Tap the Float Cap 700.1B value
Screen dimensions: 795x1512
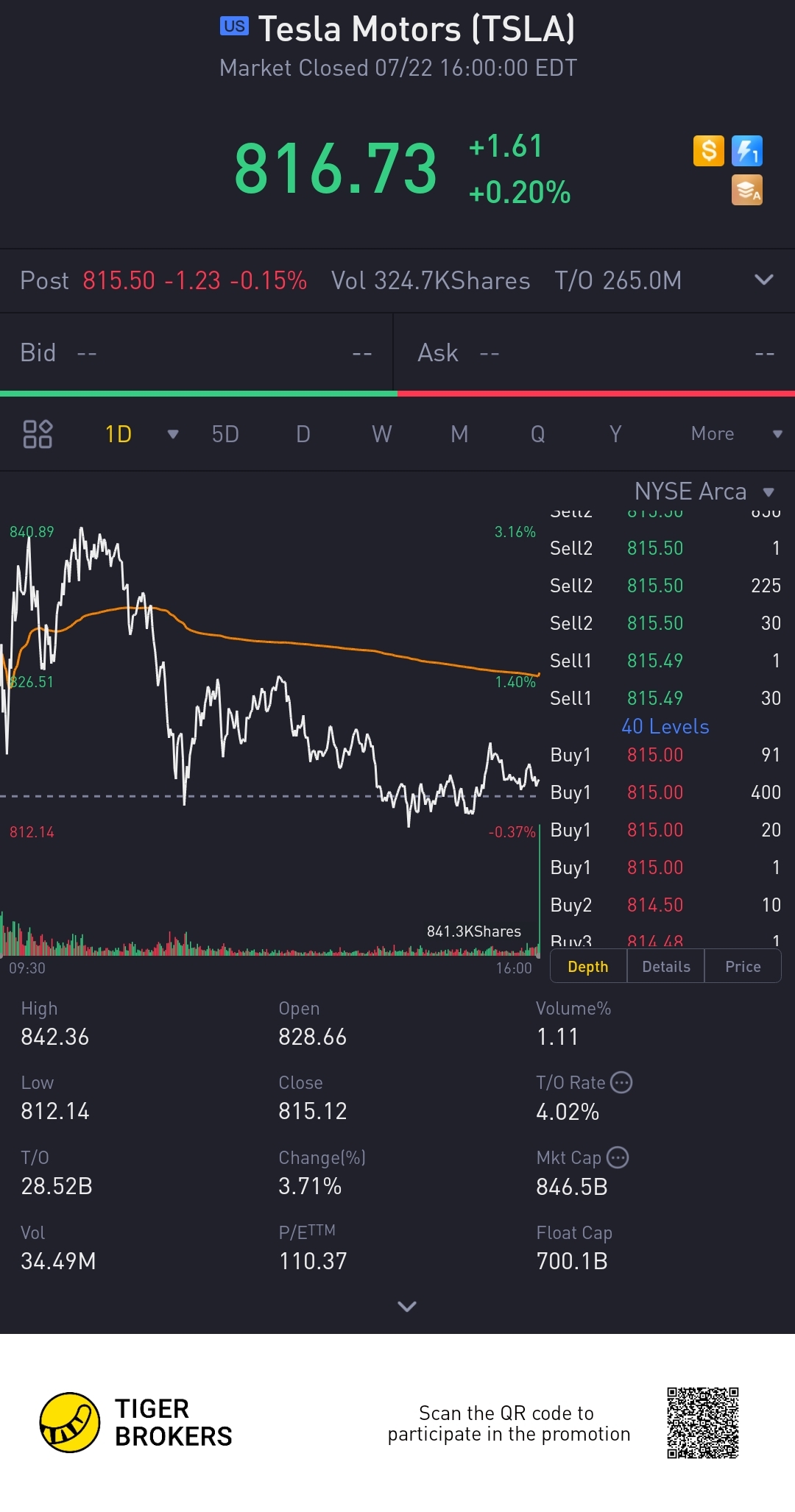(x=572, y=1261)
